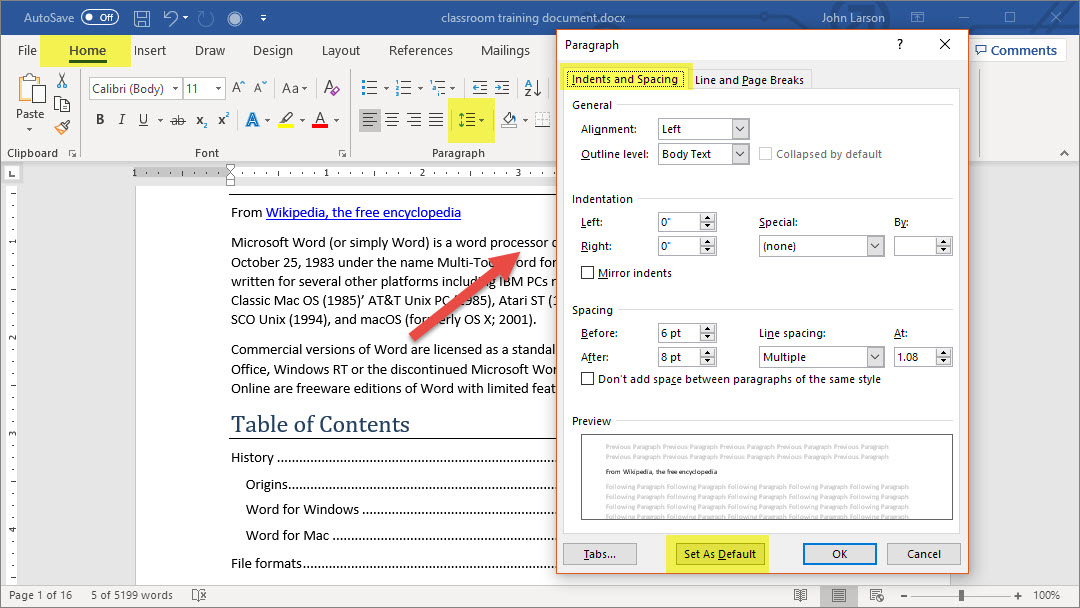The image size is (1080, 608).
Task: Center-align the text
Action: [x=392, y=120]
